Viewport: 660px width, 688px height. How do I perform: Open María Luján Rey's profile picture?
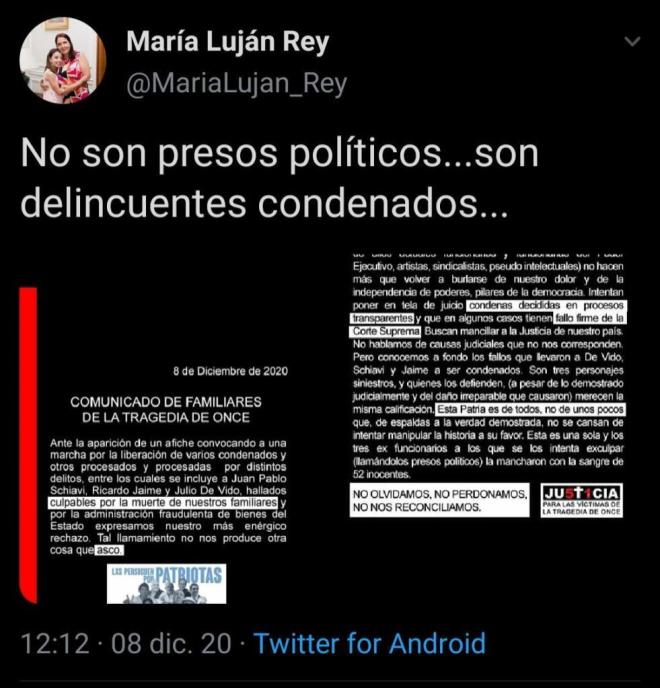point(63,61)
